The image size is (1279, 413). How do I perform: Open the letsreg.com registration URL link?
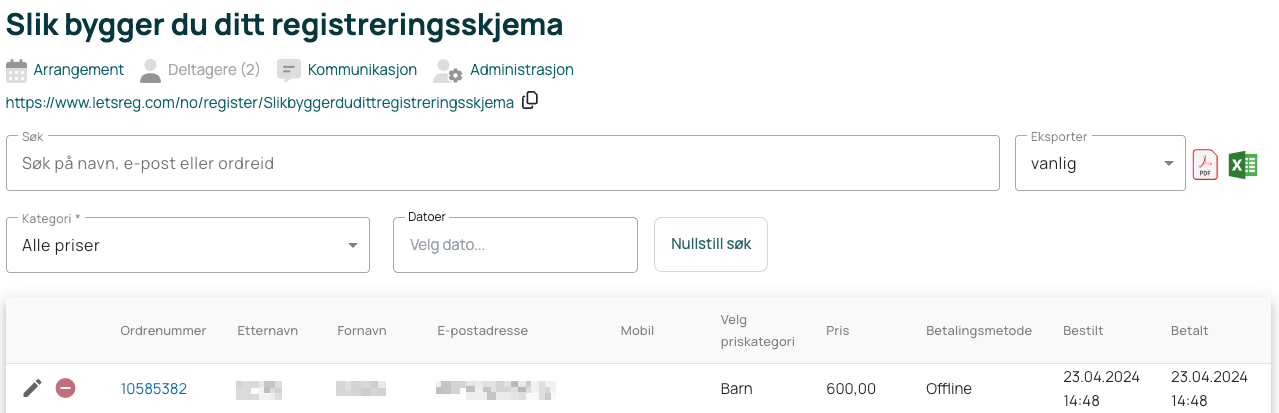[x=260, y=102]
